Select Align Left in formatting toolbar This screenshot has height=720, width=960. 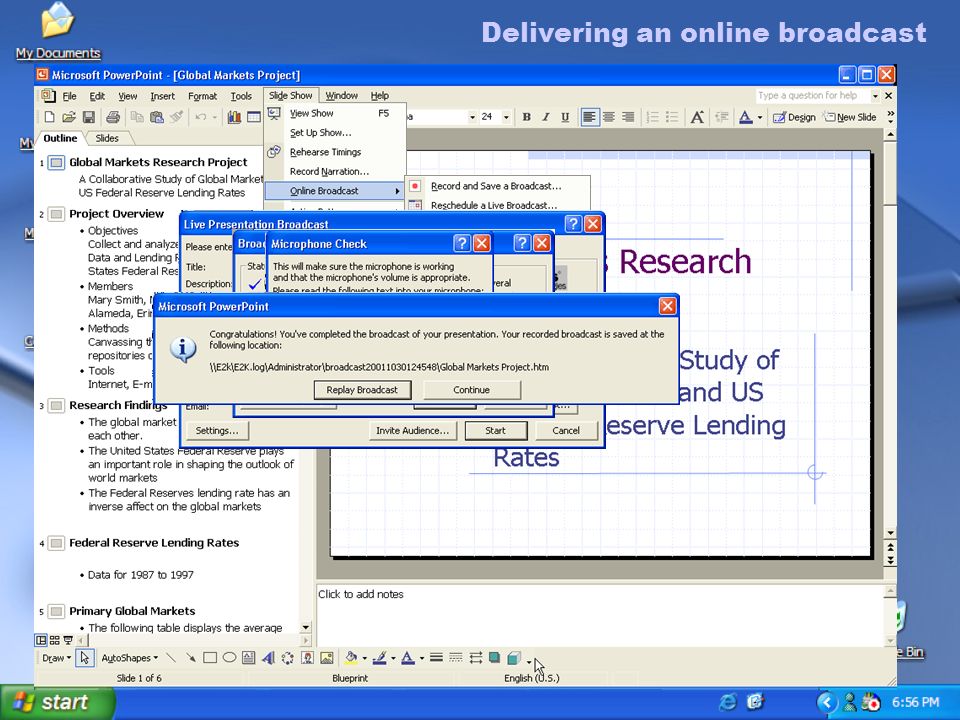pyautogui.click(x=589, y=117)
